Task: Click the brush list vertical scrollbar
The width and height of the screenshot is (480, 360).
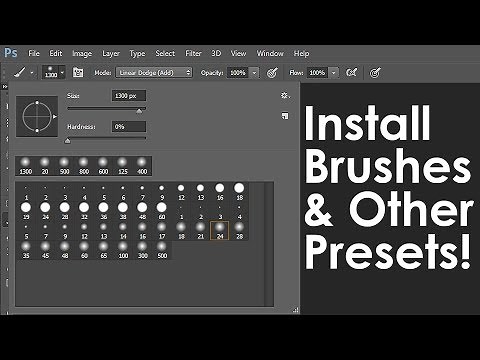Action: pos(269,244)
